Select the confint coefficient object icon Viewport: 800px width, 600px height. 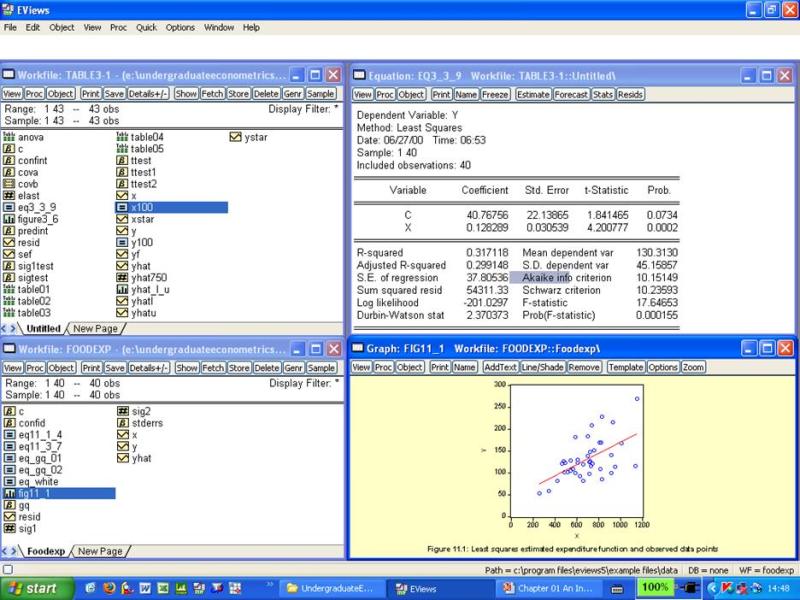point(9,160)
